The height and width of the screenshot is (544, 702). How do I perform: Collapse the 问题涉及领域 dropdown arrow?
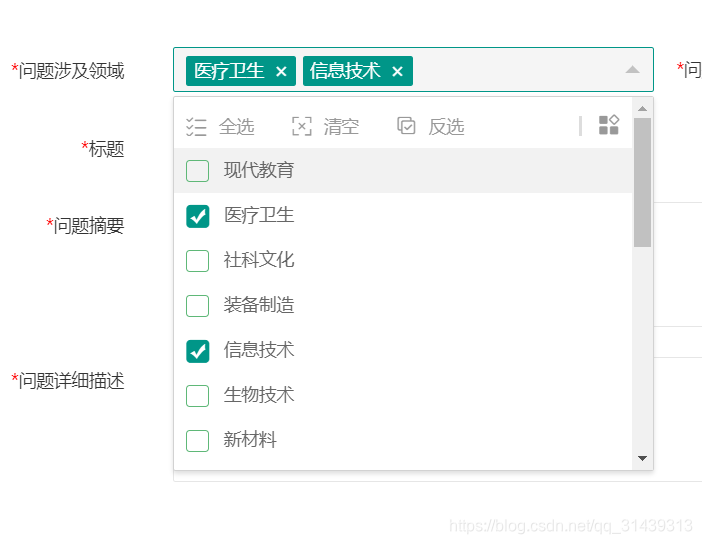[632, 69]
